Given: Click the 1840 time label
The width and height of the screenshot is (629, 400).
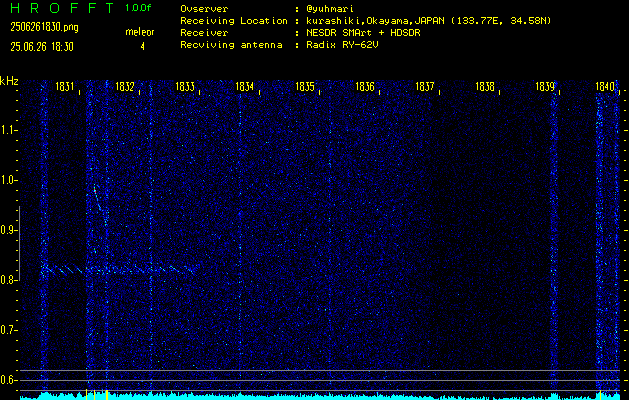Looking at the screenshot, I should 605,86.
